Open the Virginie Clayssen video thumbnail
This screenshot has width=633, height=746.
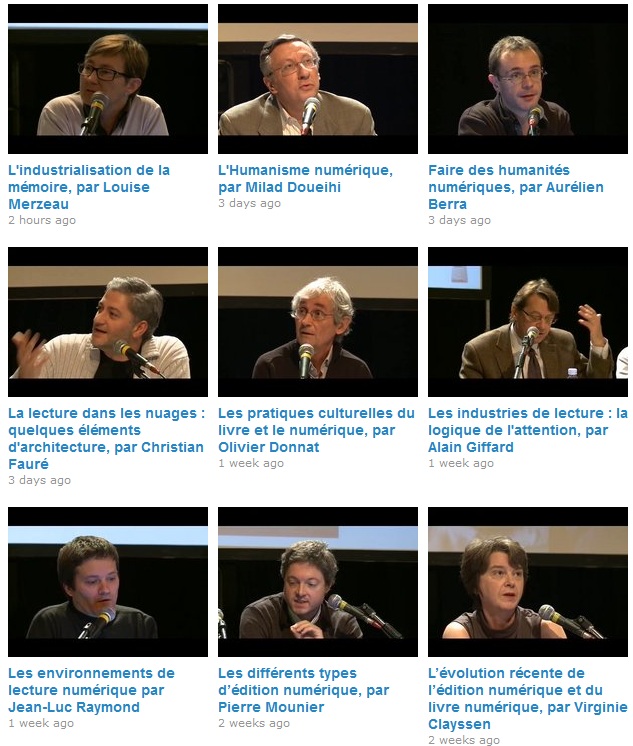click(528, 582)
